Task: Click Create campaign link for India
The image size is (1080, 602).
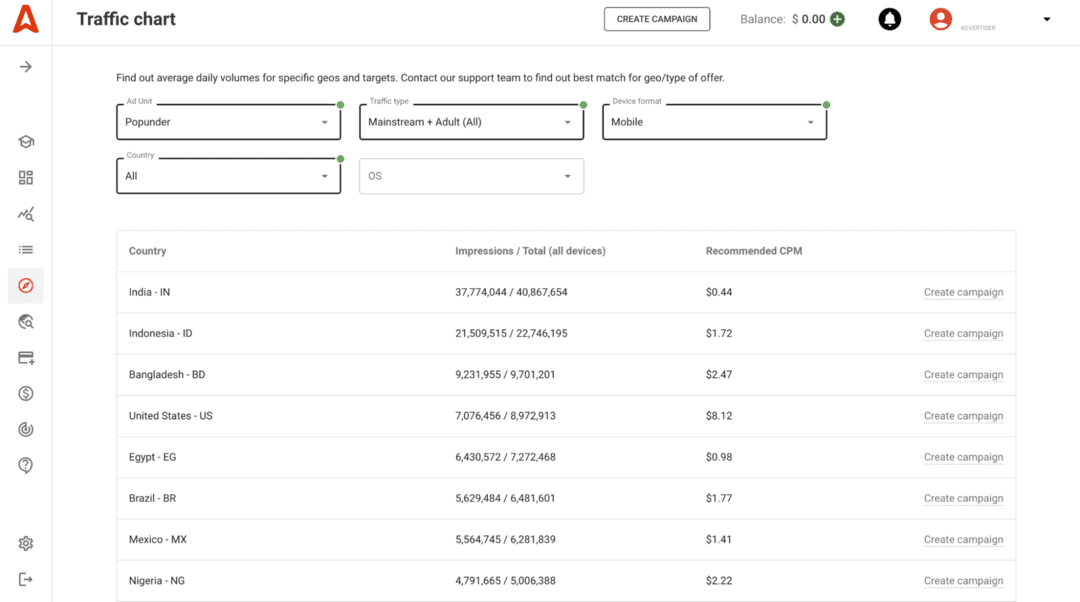Action: [x=963, y=291]
